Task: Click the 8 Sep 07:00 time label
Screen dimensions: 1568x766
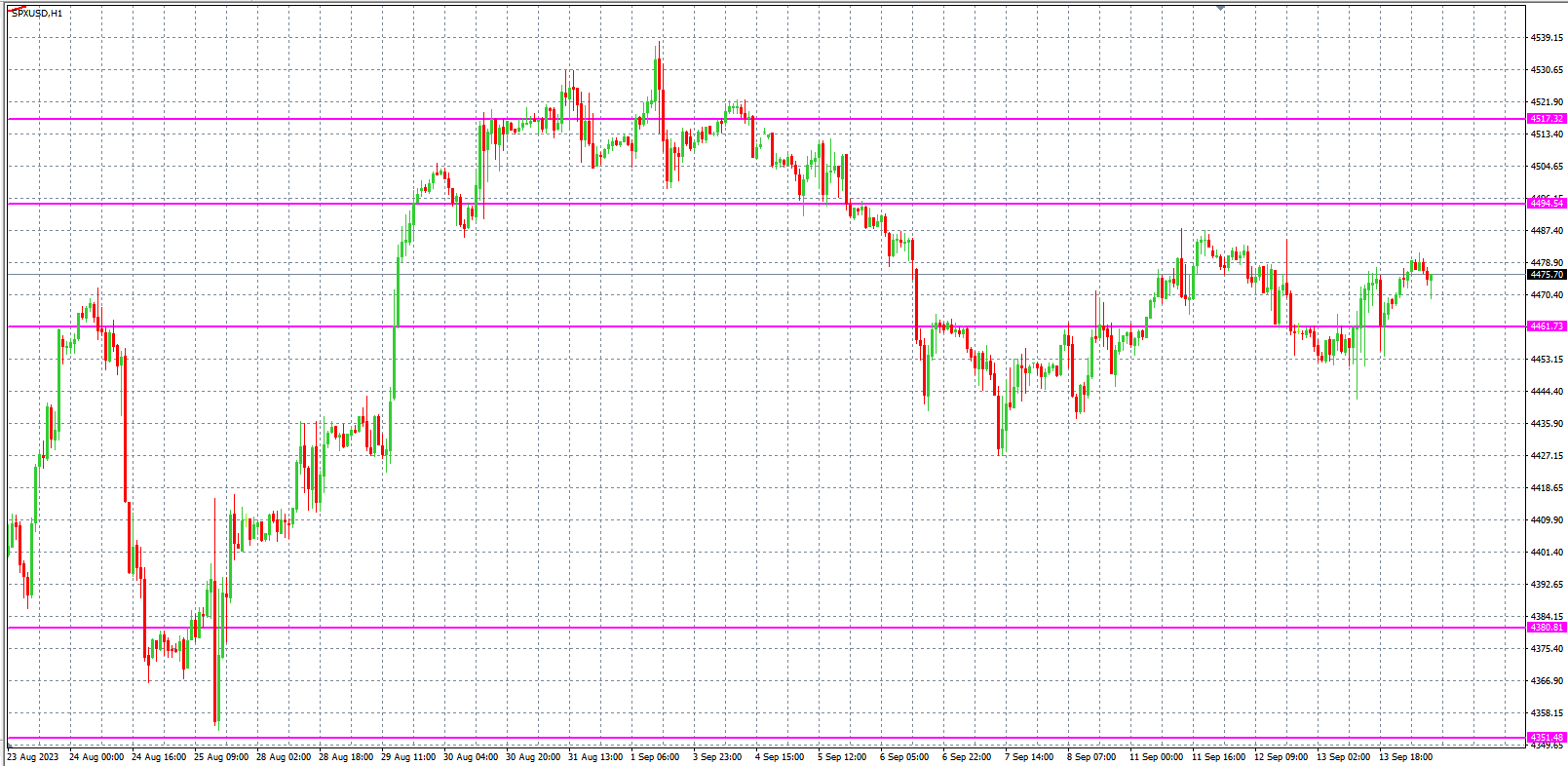Action: tap(1091, 757)
